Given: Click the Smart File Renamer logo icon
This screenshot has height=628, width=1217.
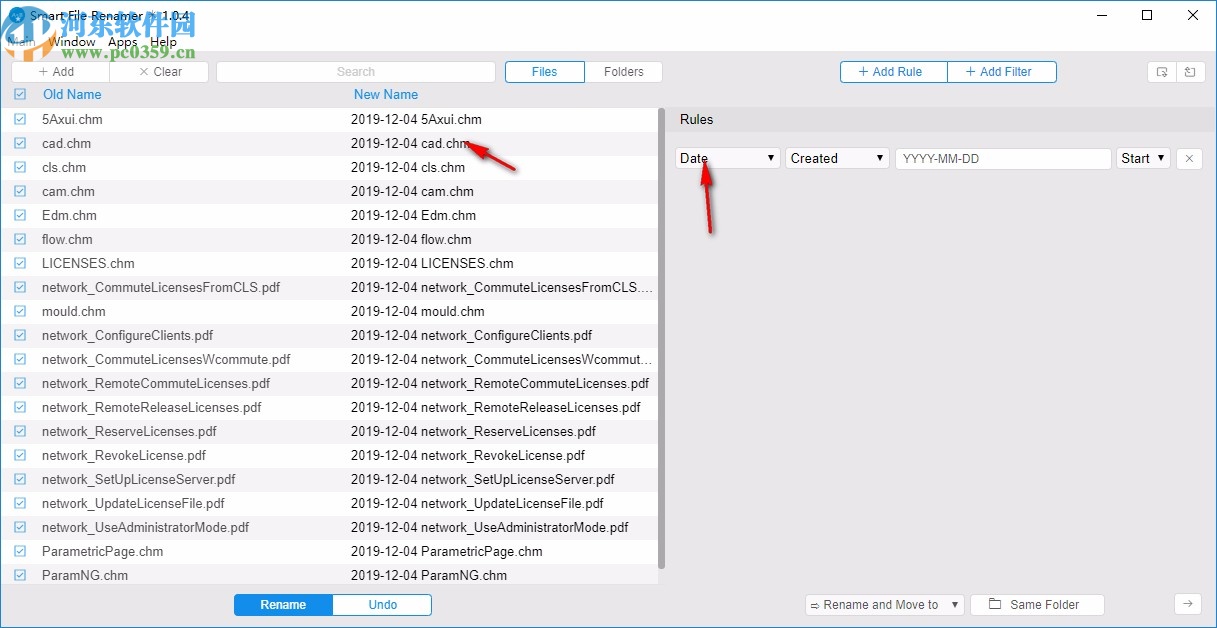Looking at the screenshot, I should (x=15, y=16).
